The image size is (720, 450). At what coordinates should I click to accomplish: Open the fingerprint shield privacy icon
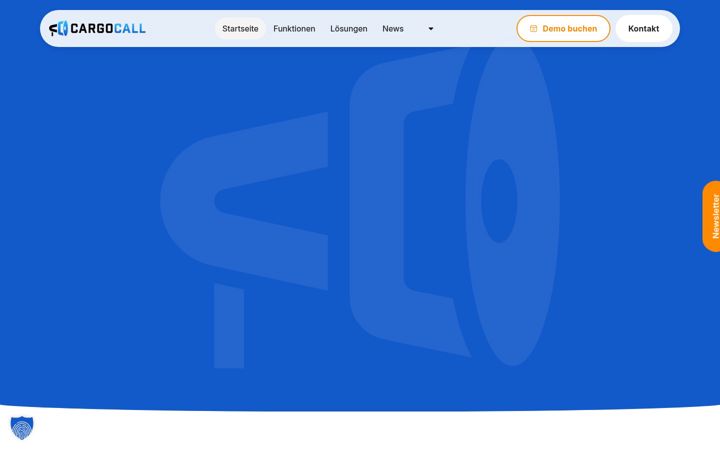click(22, 428)
